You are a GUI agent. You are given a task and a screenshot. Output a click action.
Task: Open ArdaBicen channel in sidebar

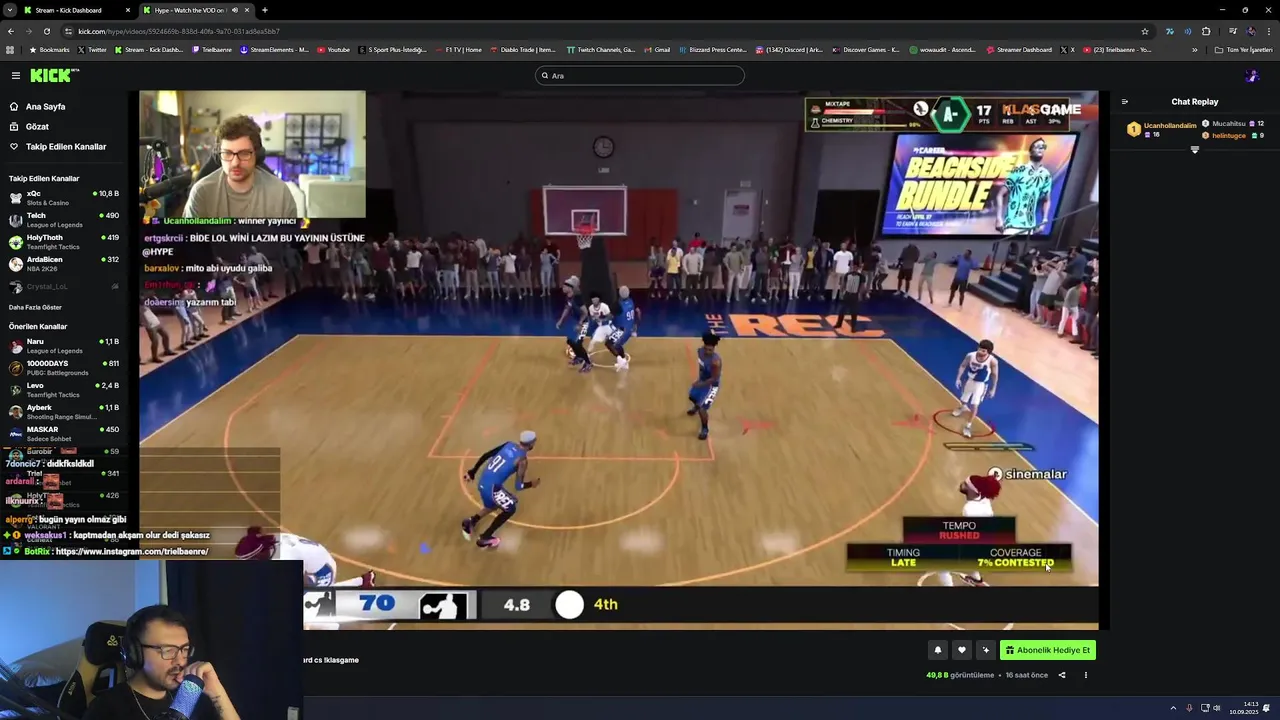63,264
